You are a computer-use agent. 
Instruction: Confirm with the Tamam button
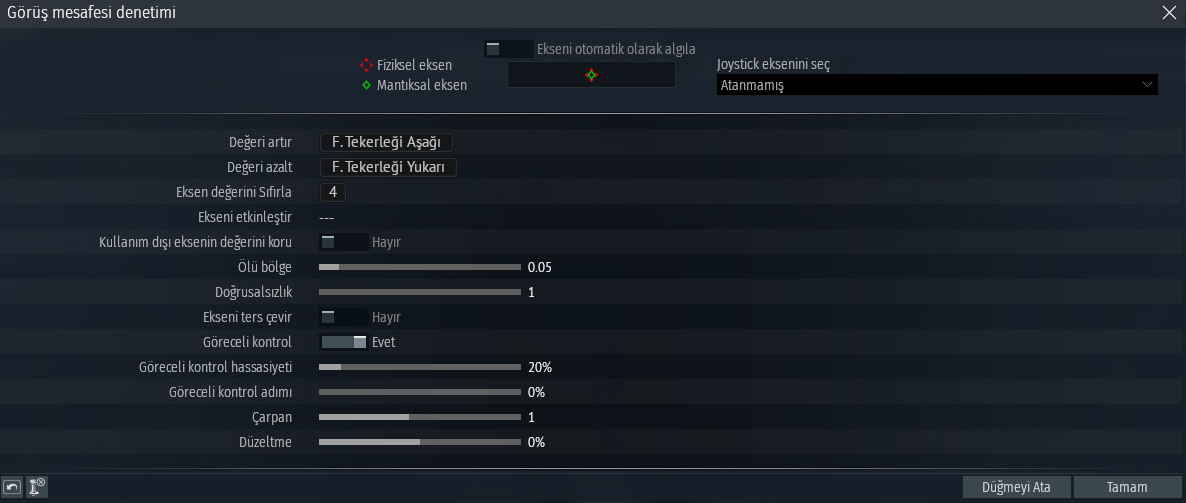tap(1126, 487)
